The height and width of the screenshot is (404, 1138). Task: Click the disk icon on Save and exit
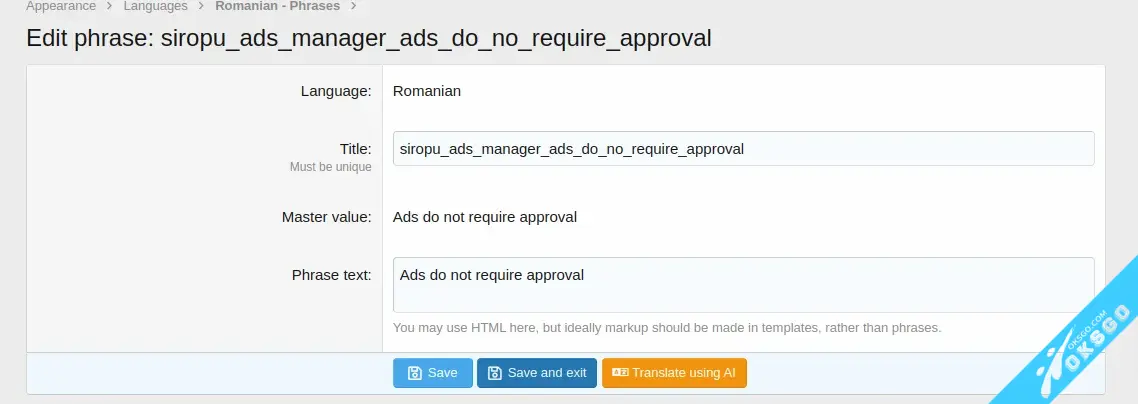point(494,373)
